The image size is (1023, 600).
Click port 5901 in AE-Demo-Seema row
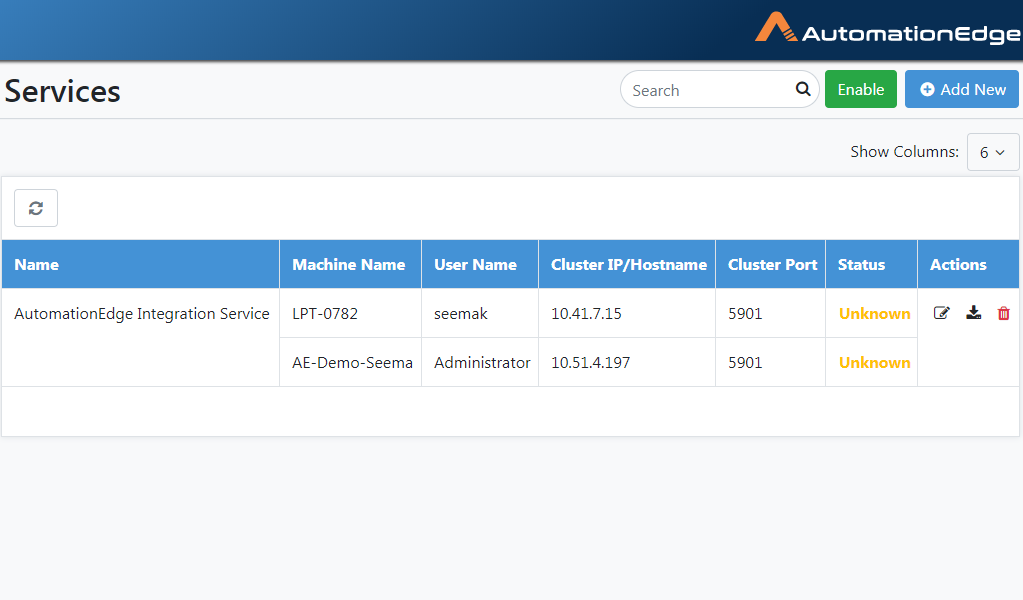[x=745, y=363]
